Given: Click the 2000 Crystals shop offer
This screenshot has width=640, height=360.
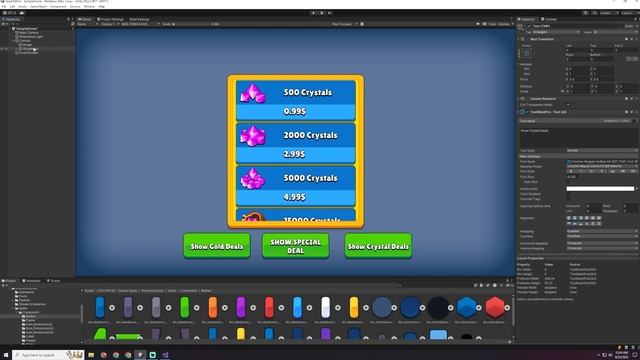Looking at the screenshot, I should click(x=296, y=143).
